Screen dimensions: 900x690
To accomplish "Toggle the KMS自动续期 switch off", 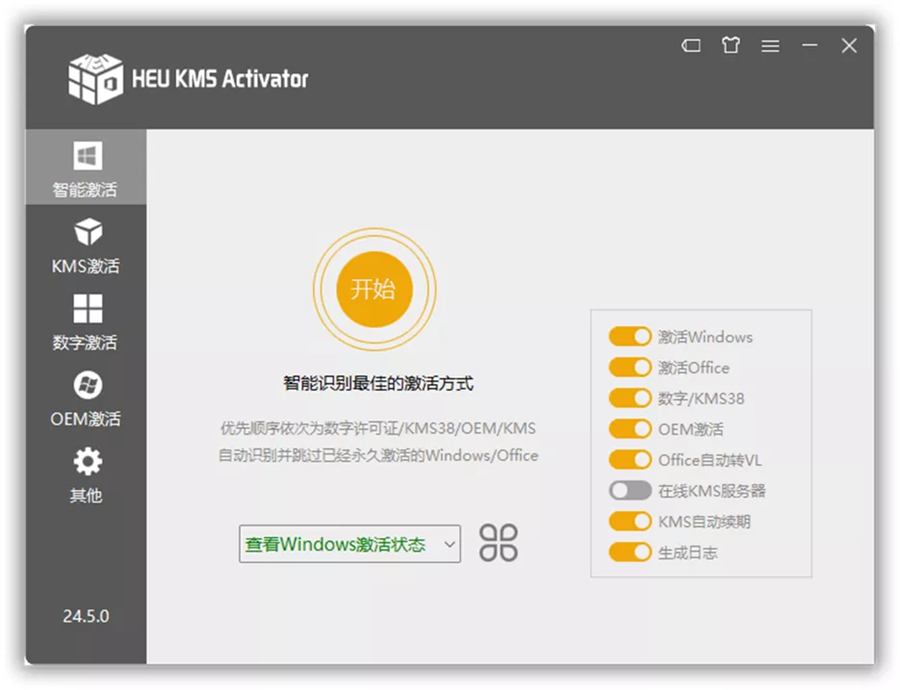I will click(x=630, y=521).
